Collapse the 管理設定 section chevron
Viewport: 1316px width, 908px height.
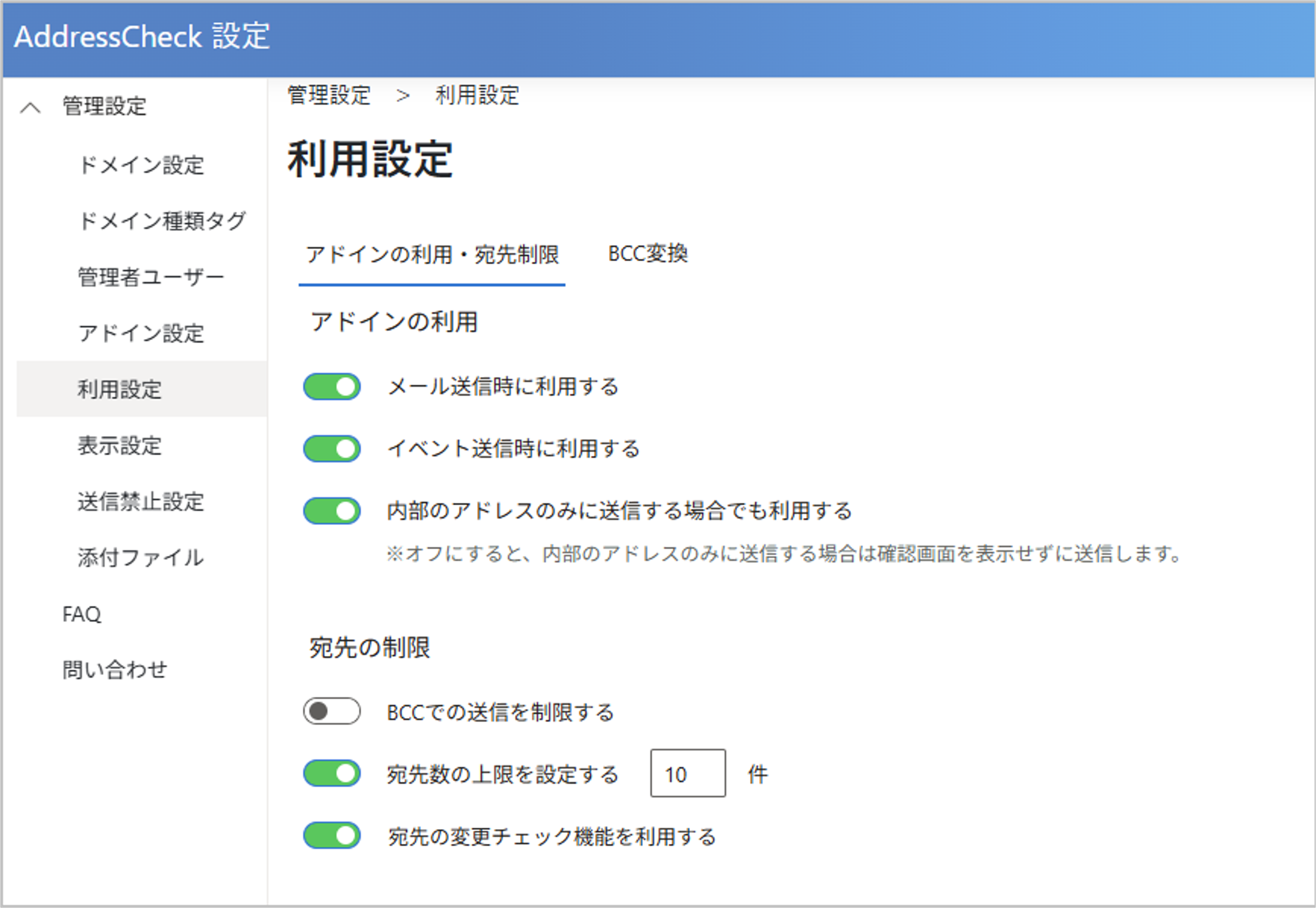[x=30, y=107]
